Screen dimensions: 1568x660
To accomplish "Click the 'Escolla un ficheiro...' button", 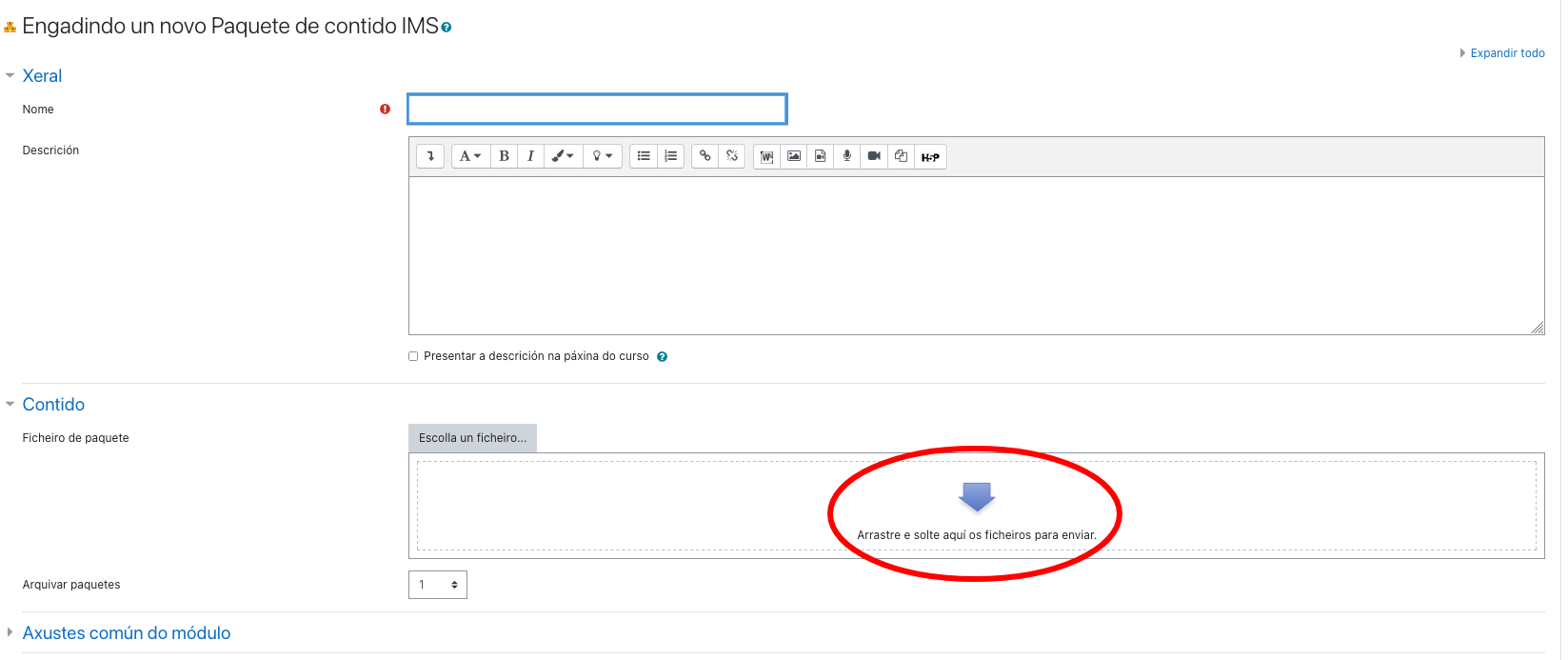I will click(472, 438).
